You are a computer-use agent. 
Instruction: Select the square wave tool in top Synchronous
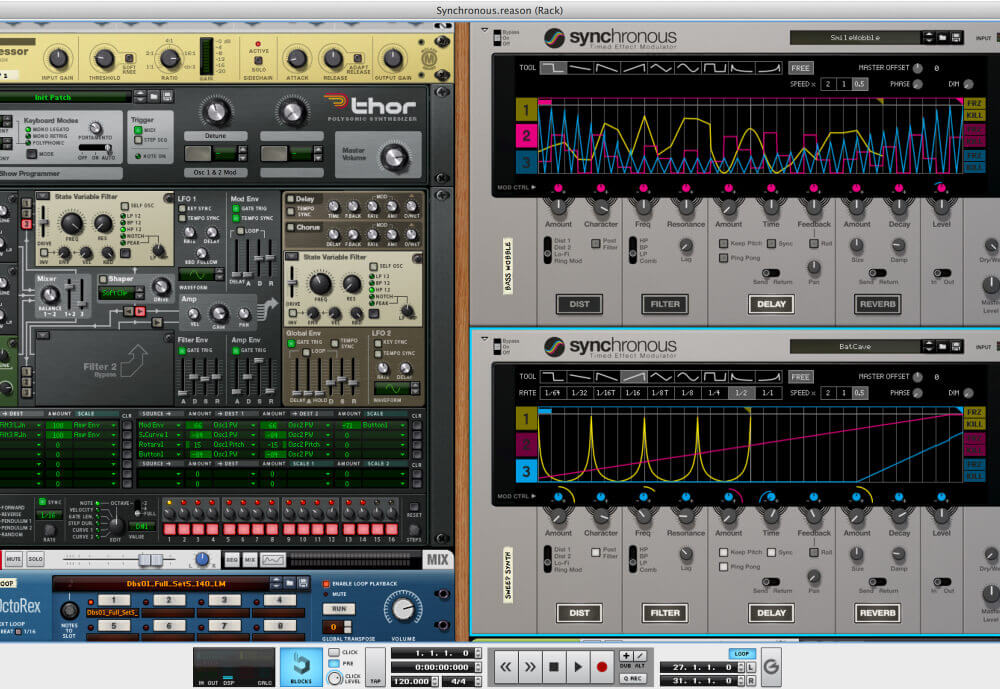pyautogui.click(x=714, y=68)
